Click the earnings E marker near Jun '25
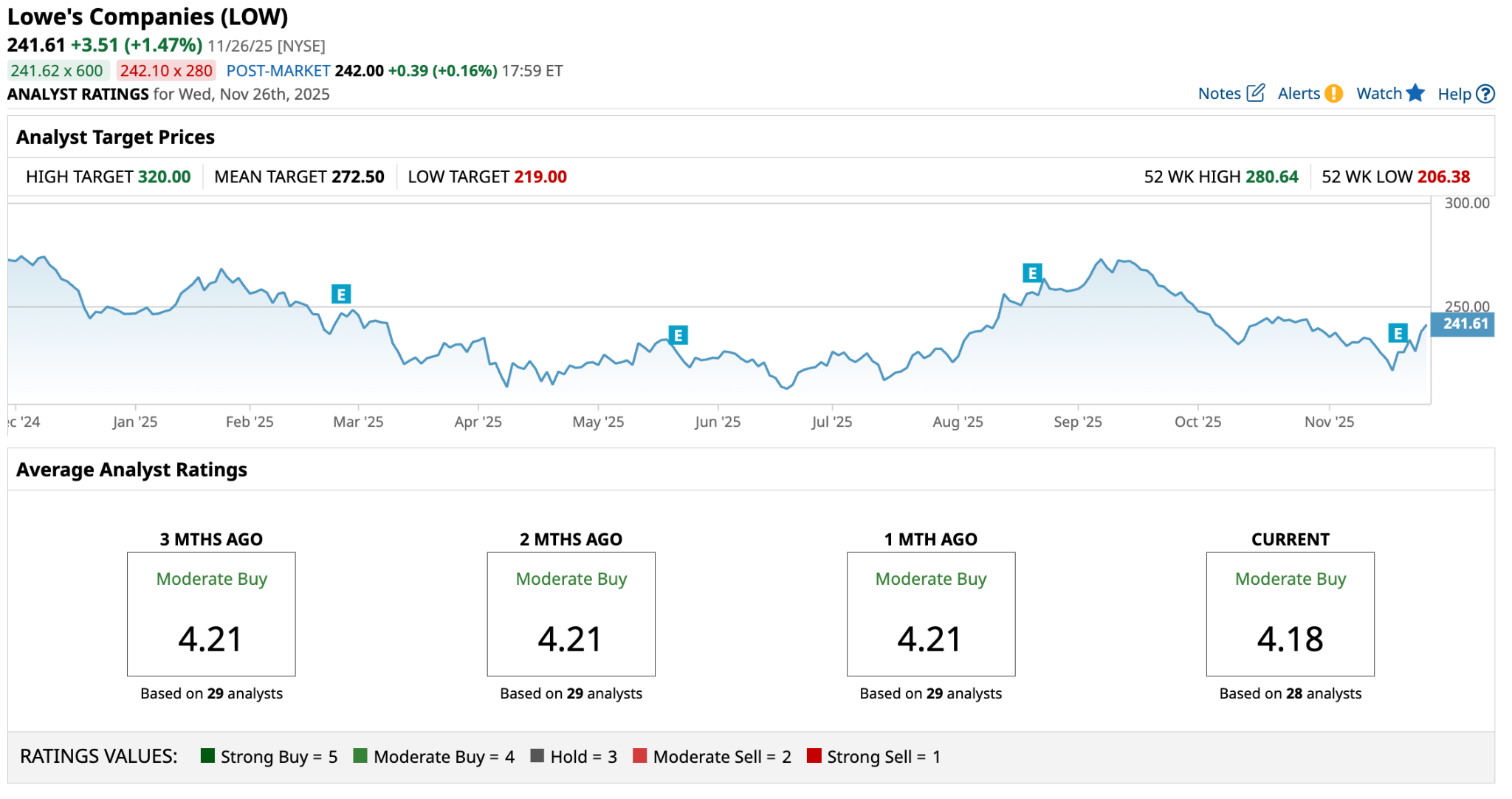The width and height of the screenshot is (1512, 799). [x=678, y=335]
